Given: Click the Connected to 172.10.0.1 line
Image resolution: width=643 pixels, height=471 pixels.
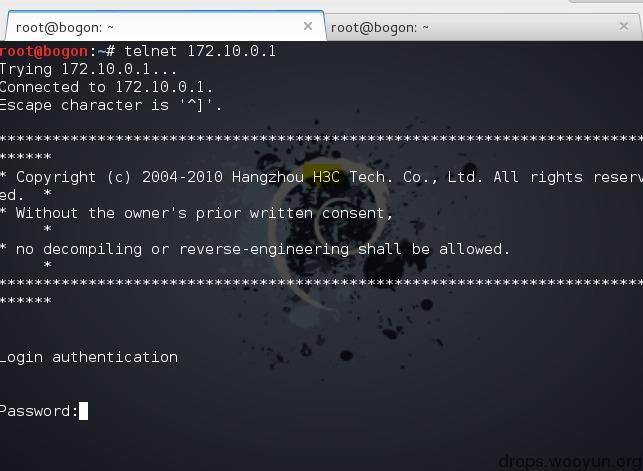Looking at the screenshot, I should pyautogui.click(x=106, y=87).
